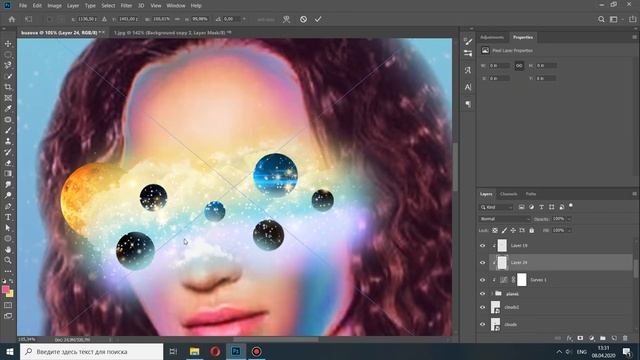Image resolution: width=640 pixels, height=360 pixels.
Task: Select the Crop tool
Action: [x=8, y=87]
